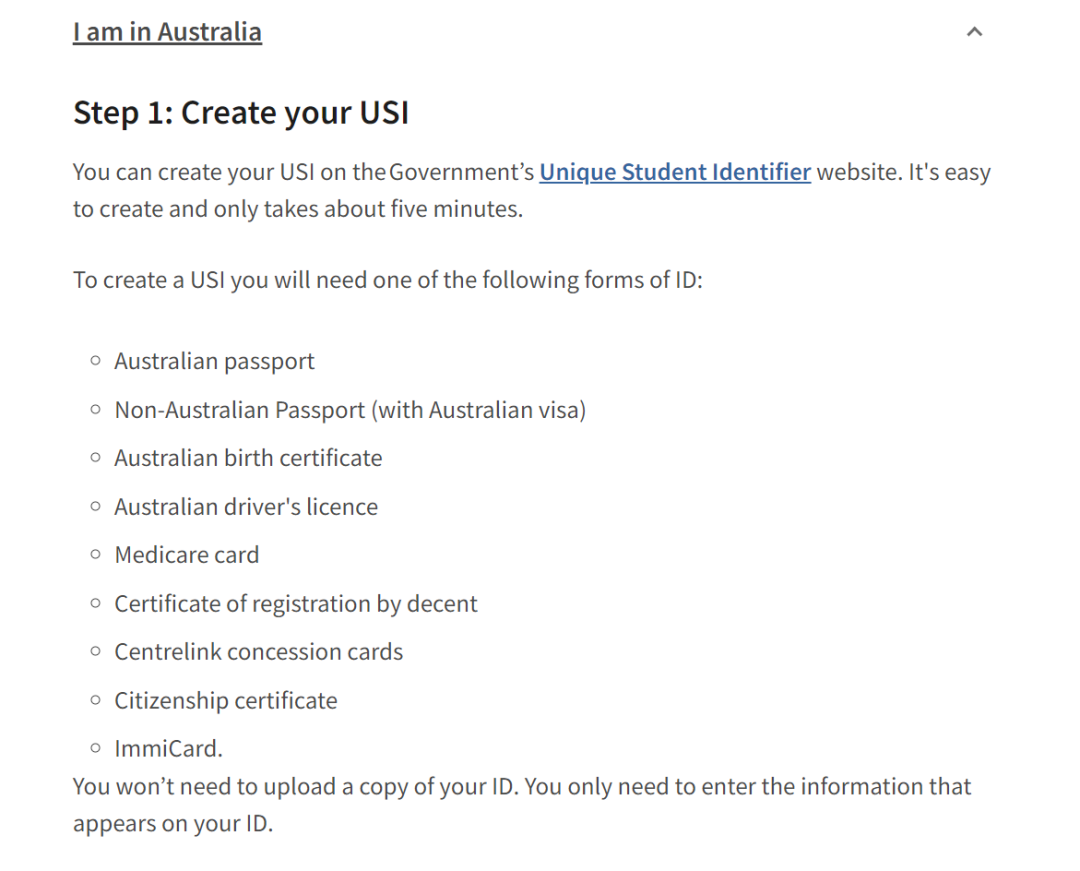Click the 'Citizenship certificate' list entry
This screenshot has height=871, width=1080.
pos(226,700)
